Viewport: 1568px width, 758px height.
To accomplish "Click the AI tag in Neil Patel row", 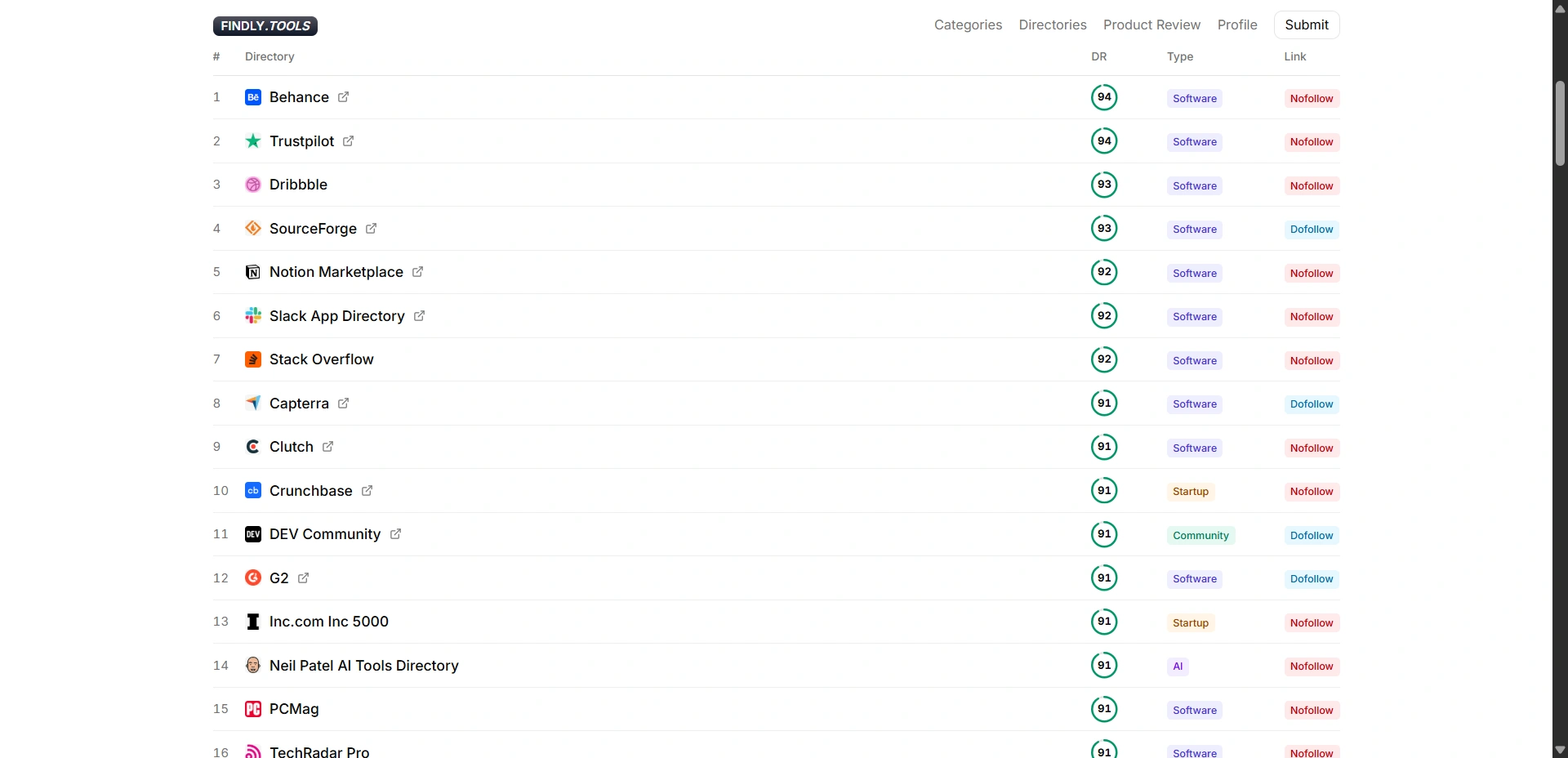I will (1178, 667).
